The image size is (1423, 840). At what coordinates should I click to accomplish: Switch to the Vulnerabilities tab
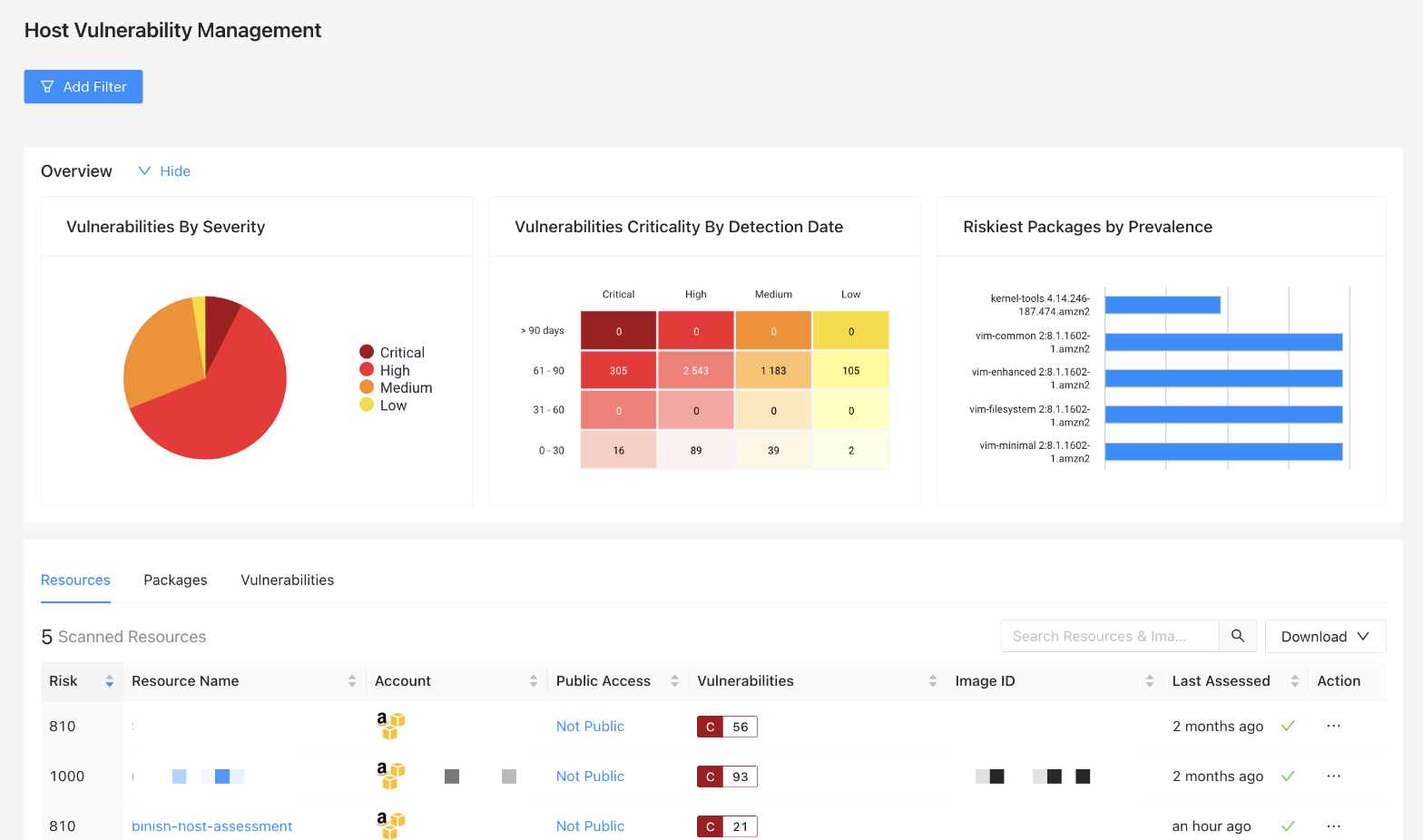pyautogui.click(x=287, y=581)
